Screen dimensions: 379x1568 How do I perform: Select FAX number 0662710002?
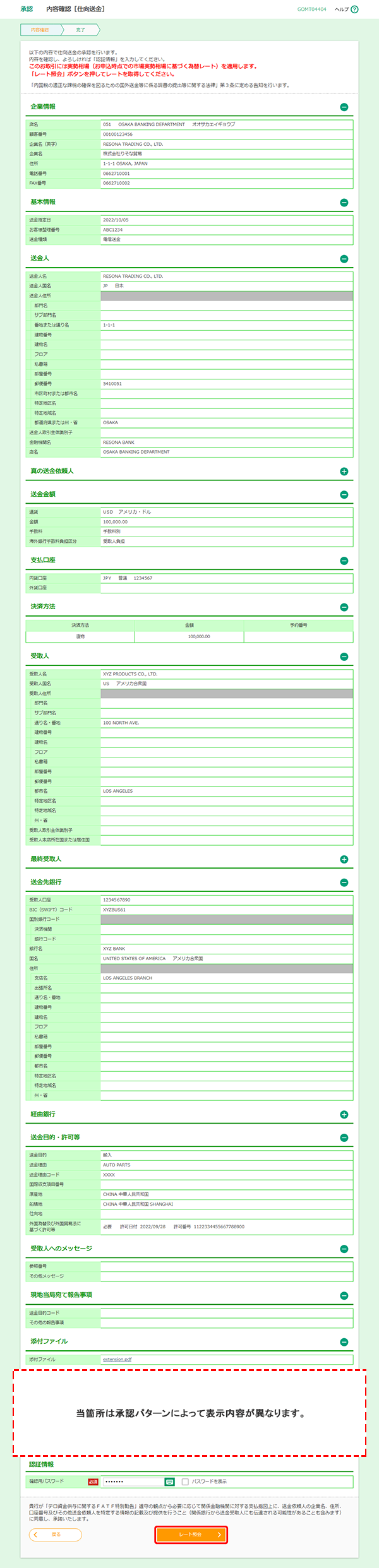point(117,183)
